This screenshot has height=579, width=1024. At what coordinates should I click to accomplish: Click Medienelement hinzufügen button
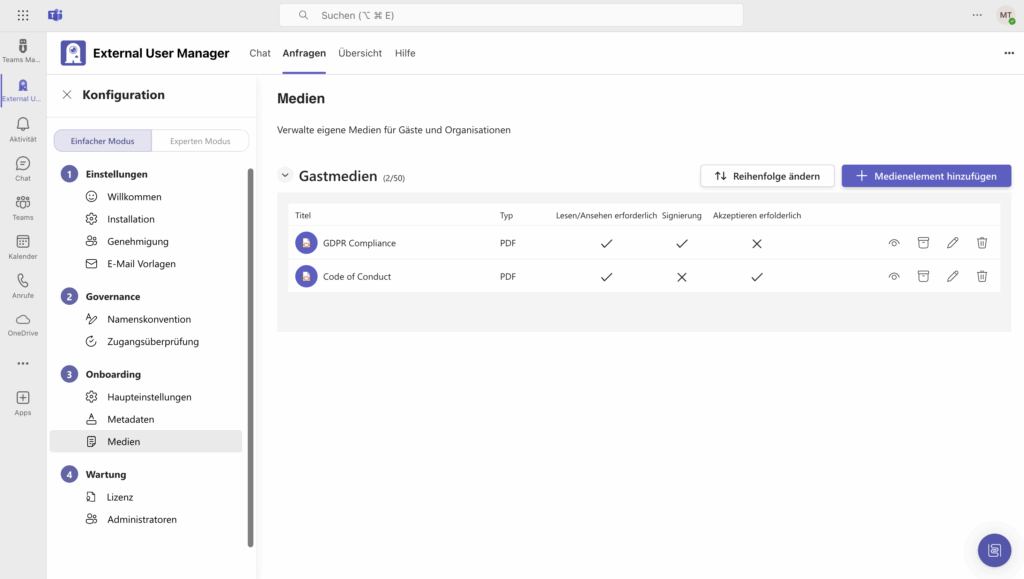pyautogui.click(x=926, y=176)
